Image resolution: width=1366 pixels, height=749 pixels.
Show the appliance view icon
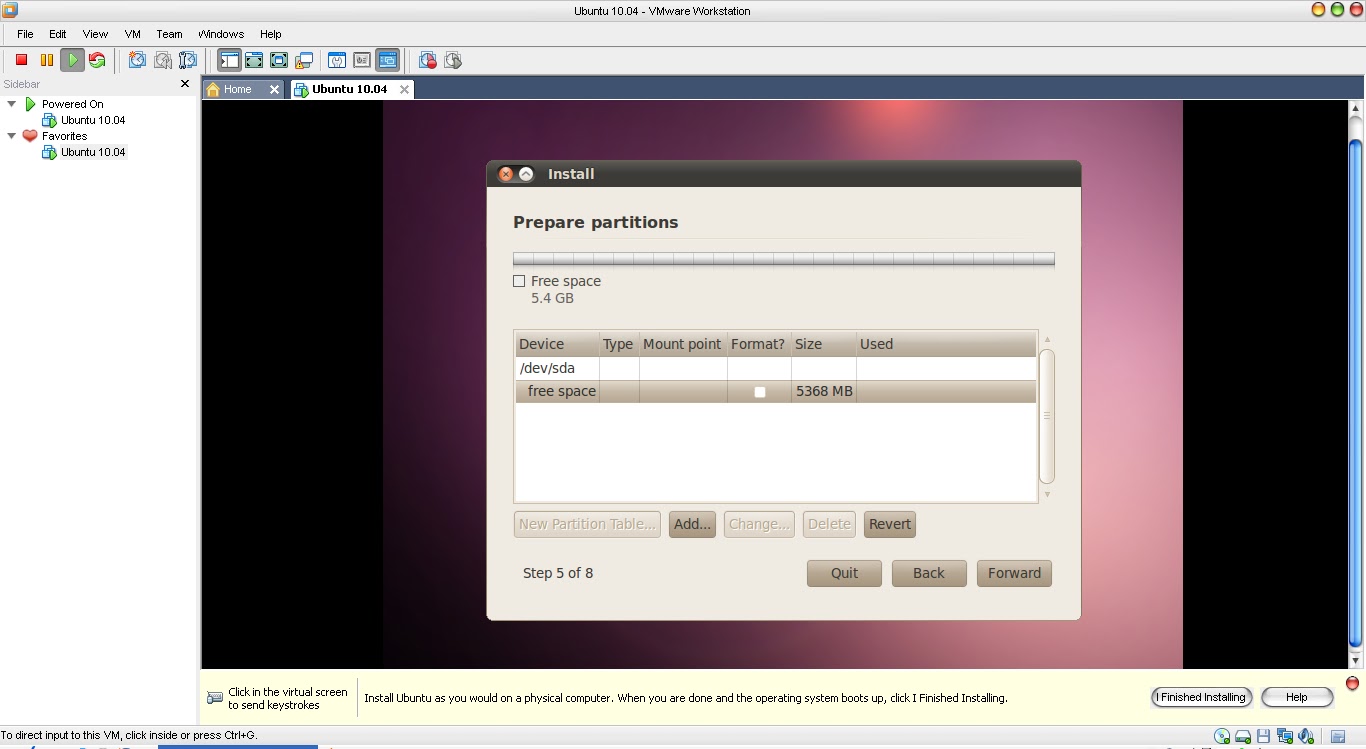(x=362, y=60)
